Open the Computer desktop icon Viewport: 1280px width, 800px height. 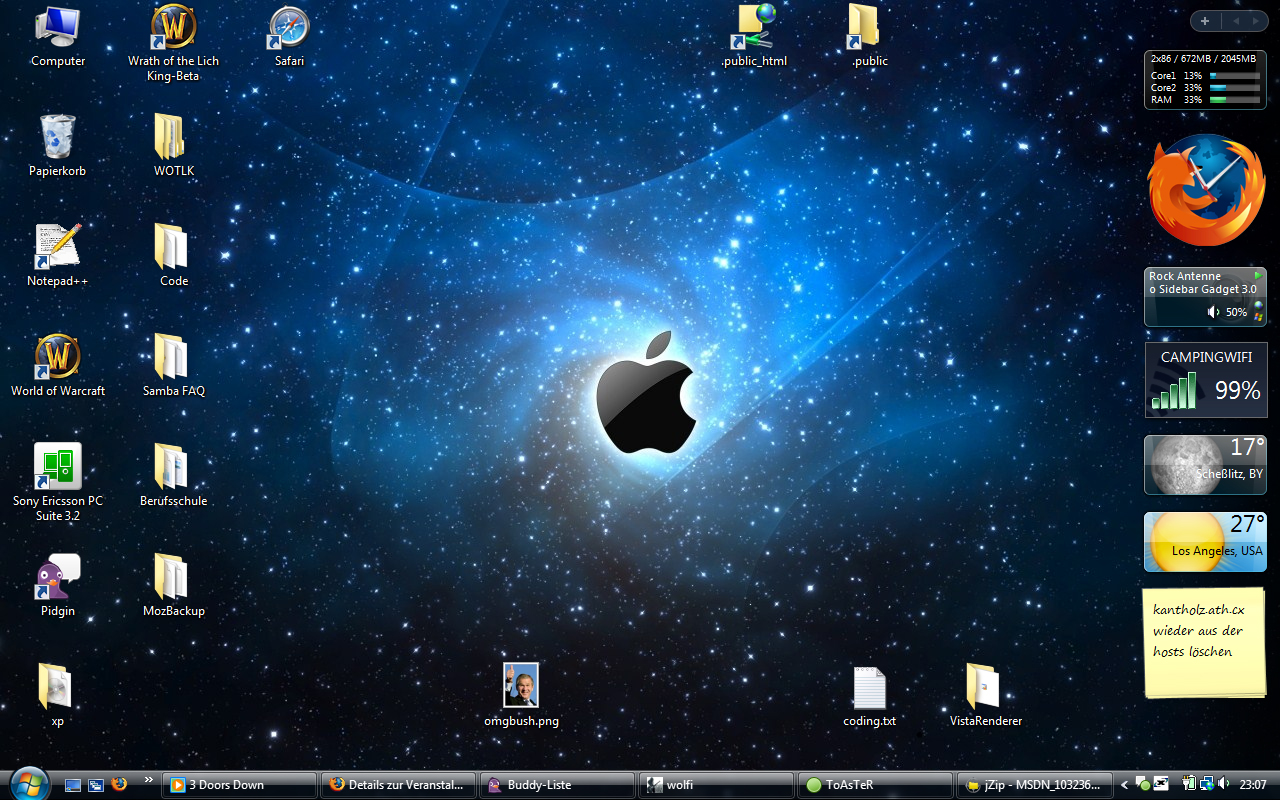click(58, 27)
